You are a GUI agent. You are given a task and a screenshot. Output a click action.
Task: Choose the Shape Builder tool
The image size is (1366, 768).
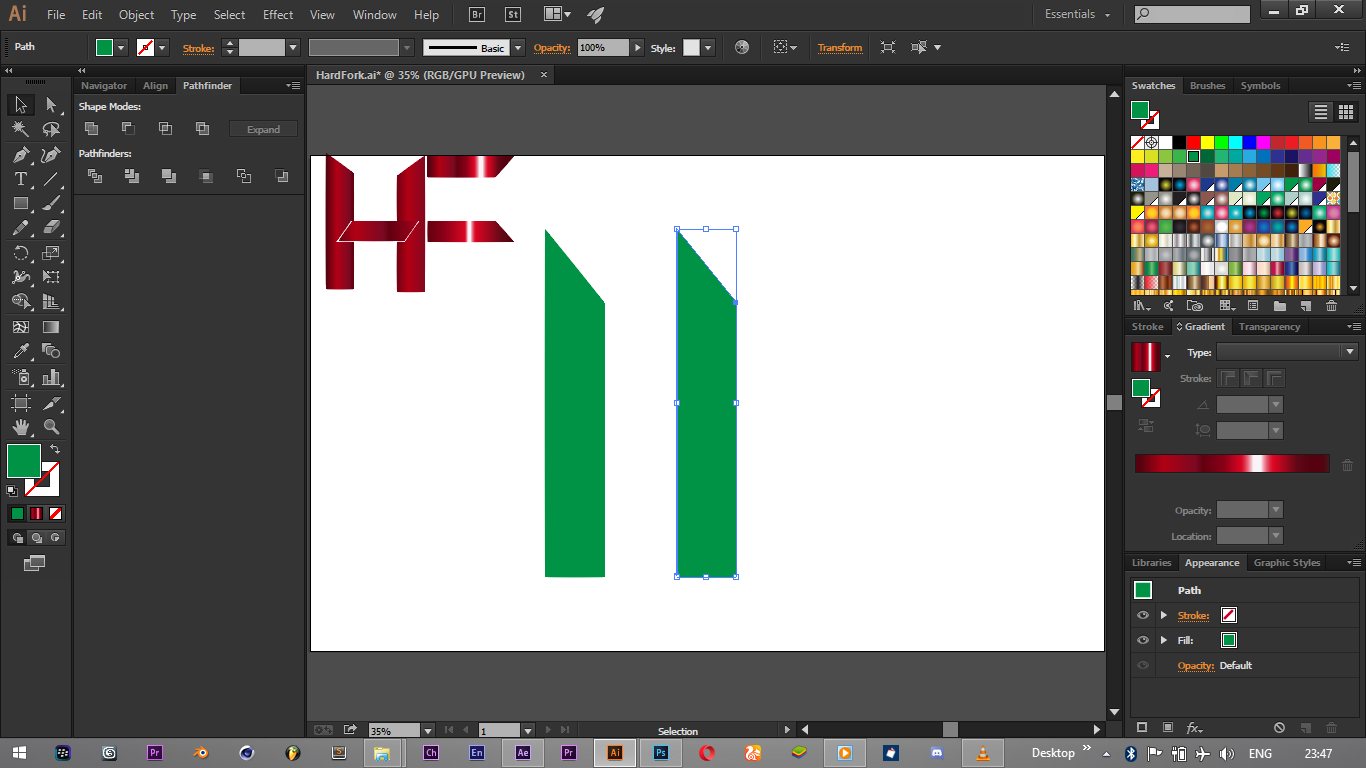click(21, 301)
